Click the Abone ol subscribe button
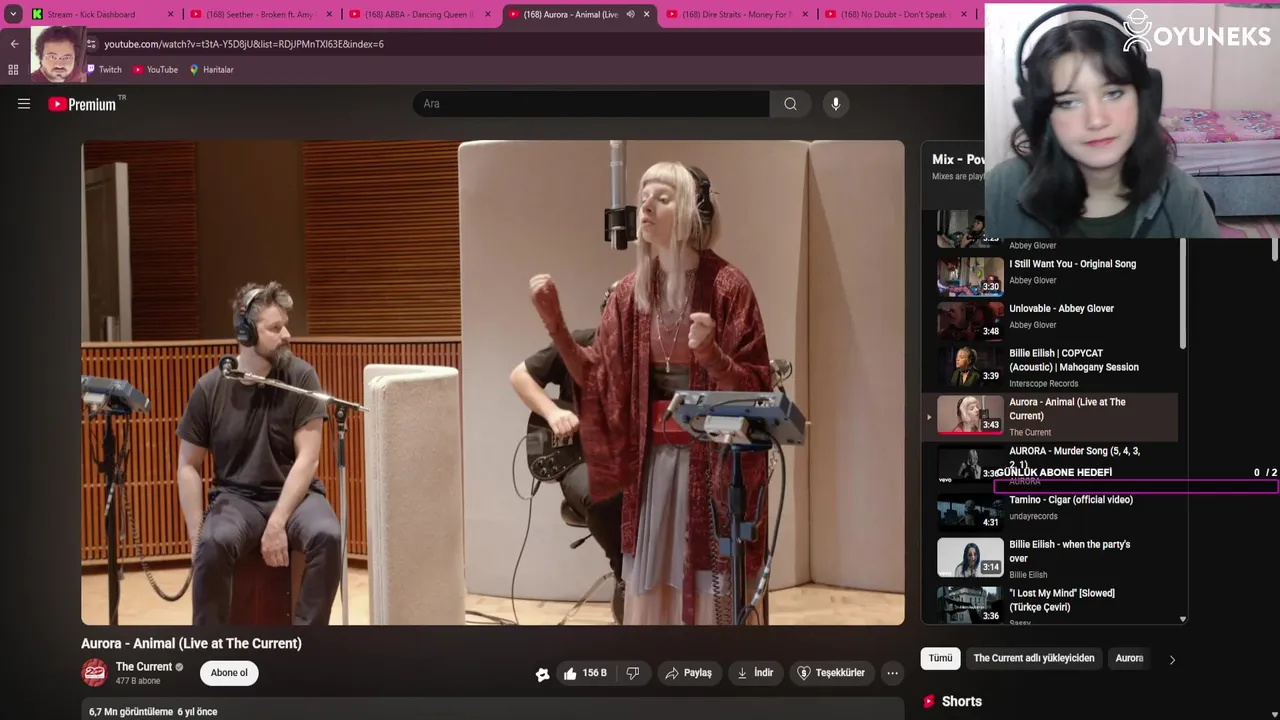The width and height of the screenshot is (1280, 720). 229,673
